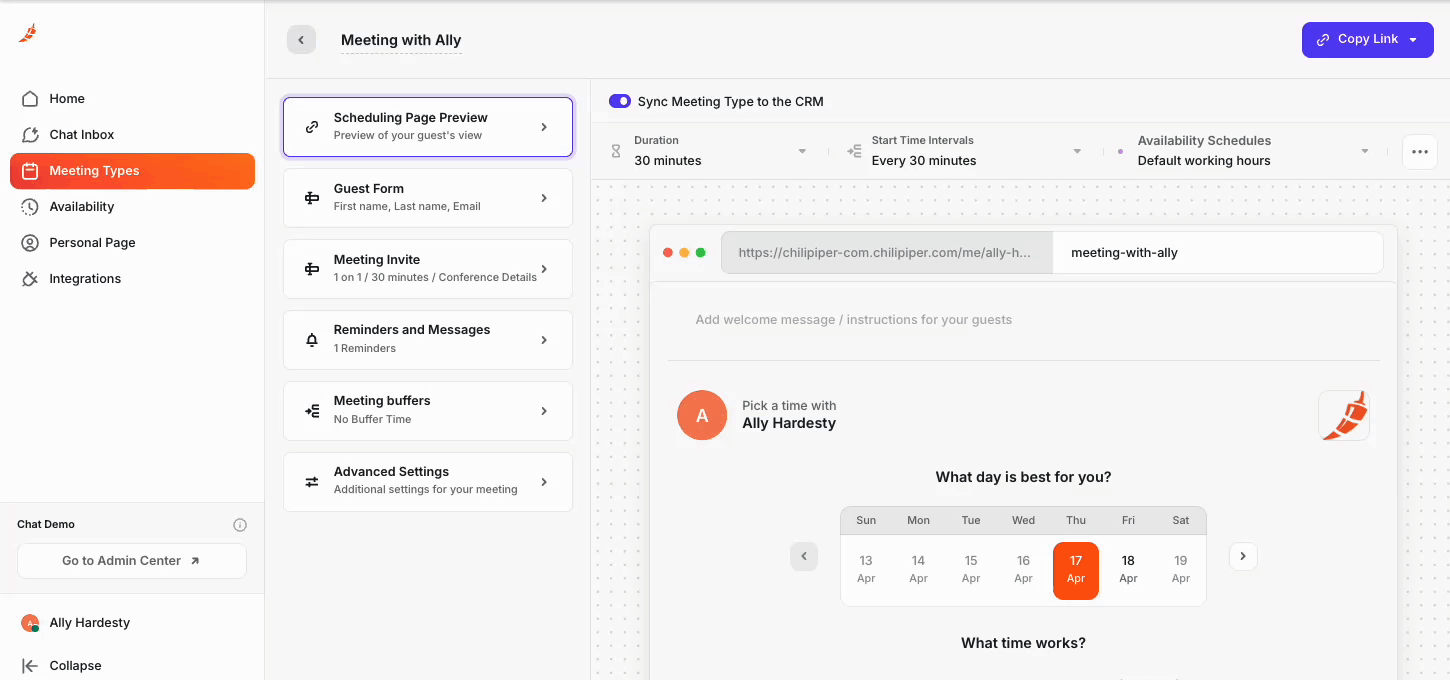The image size is (1450, 680).
Task: Click the meeting-with-ally URL slug field
Action: click(1218, 253)
